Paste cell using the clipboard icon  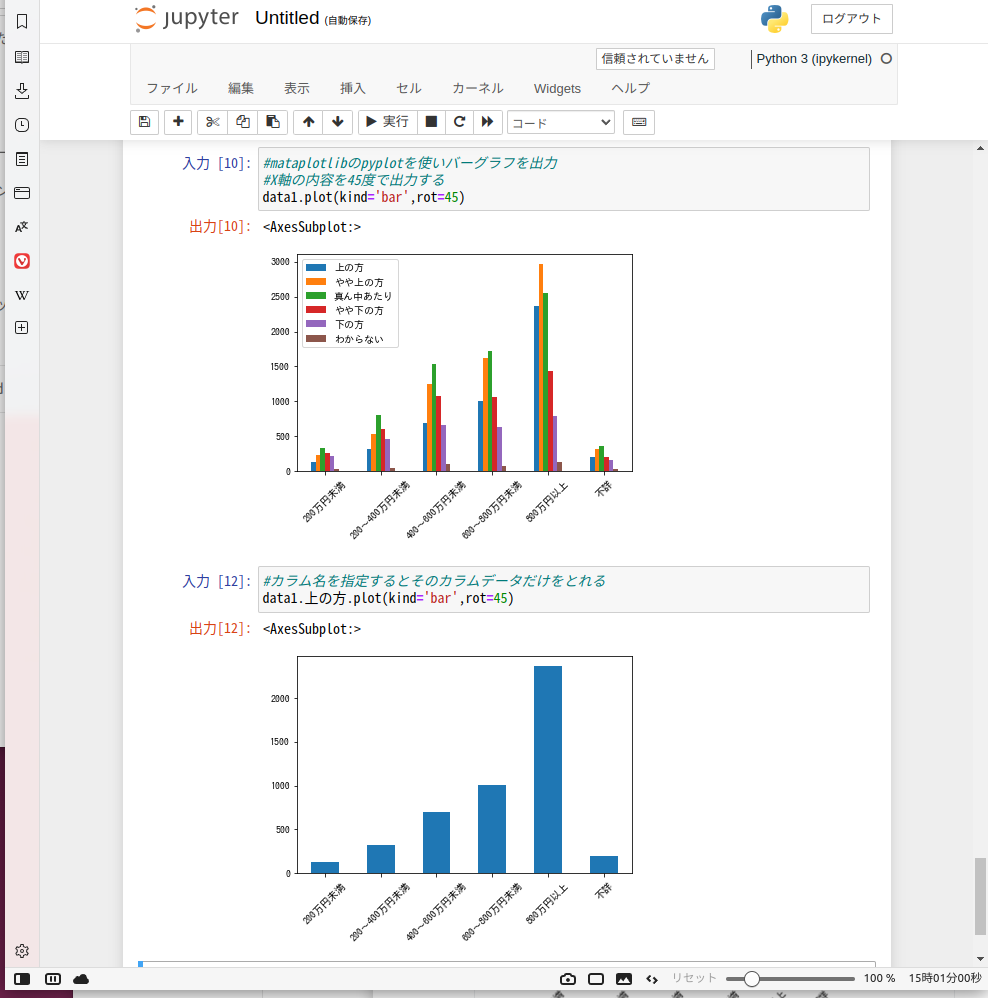pos(272,122)
